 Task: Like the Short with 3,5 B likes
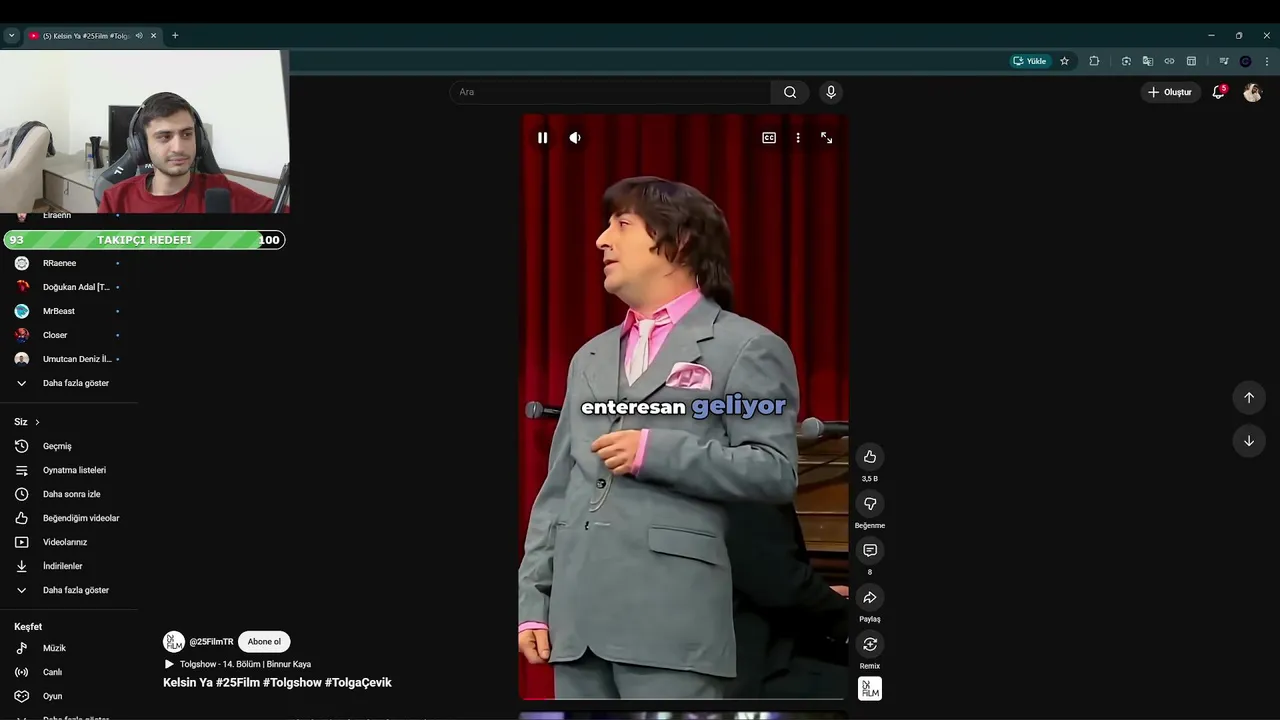870,457
